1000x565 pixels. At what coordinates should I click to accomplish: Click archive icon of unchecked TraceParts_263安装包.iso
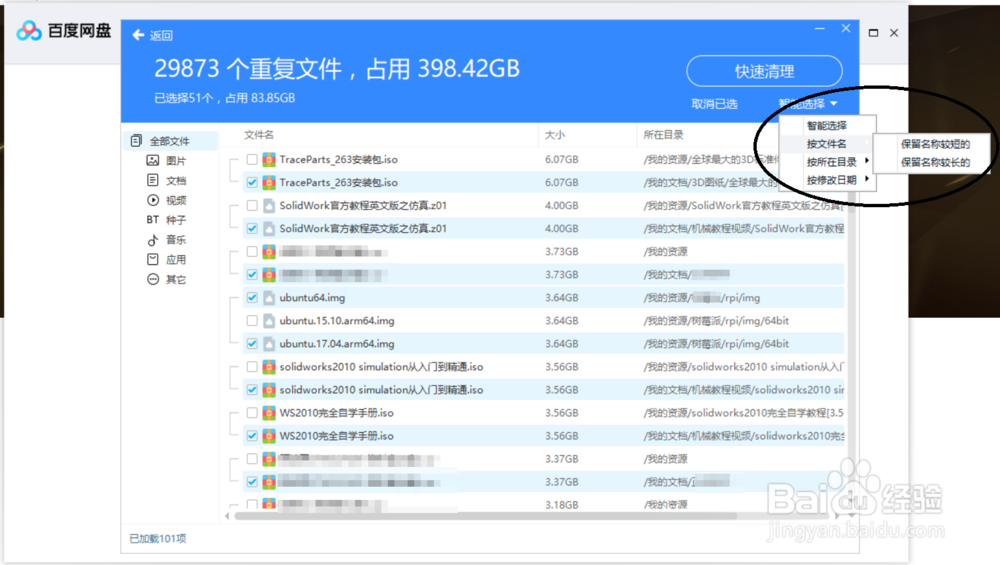click(269, 159)
